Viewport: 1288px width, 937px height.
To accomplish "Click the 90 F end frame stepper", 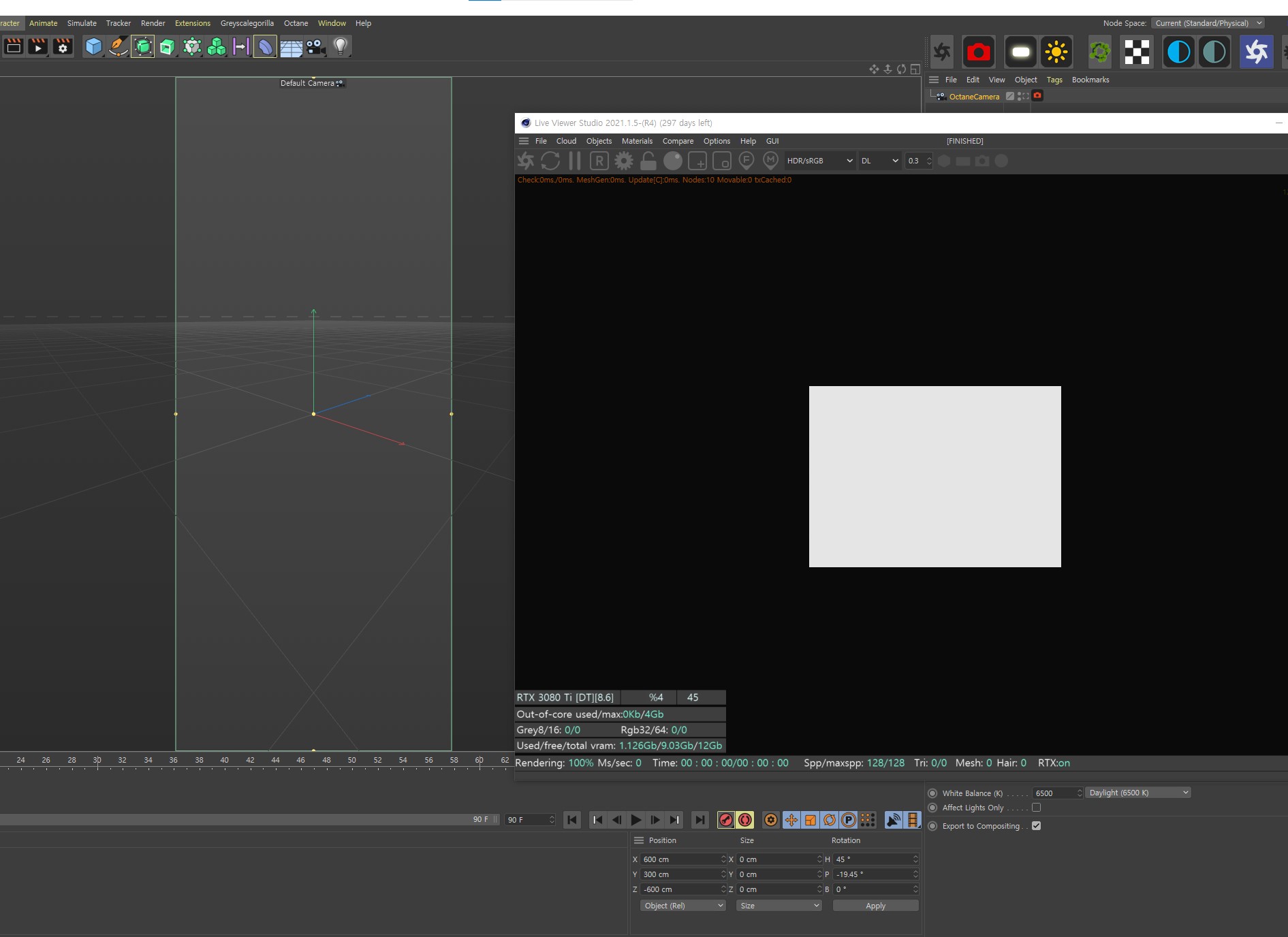I will 552,820.
